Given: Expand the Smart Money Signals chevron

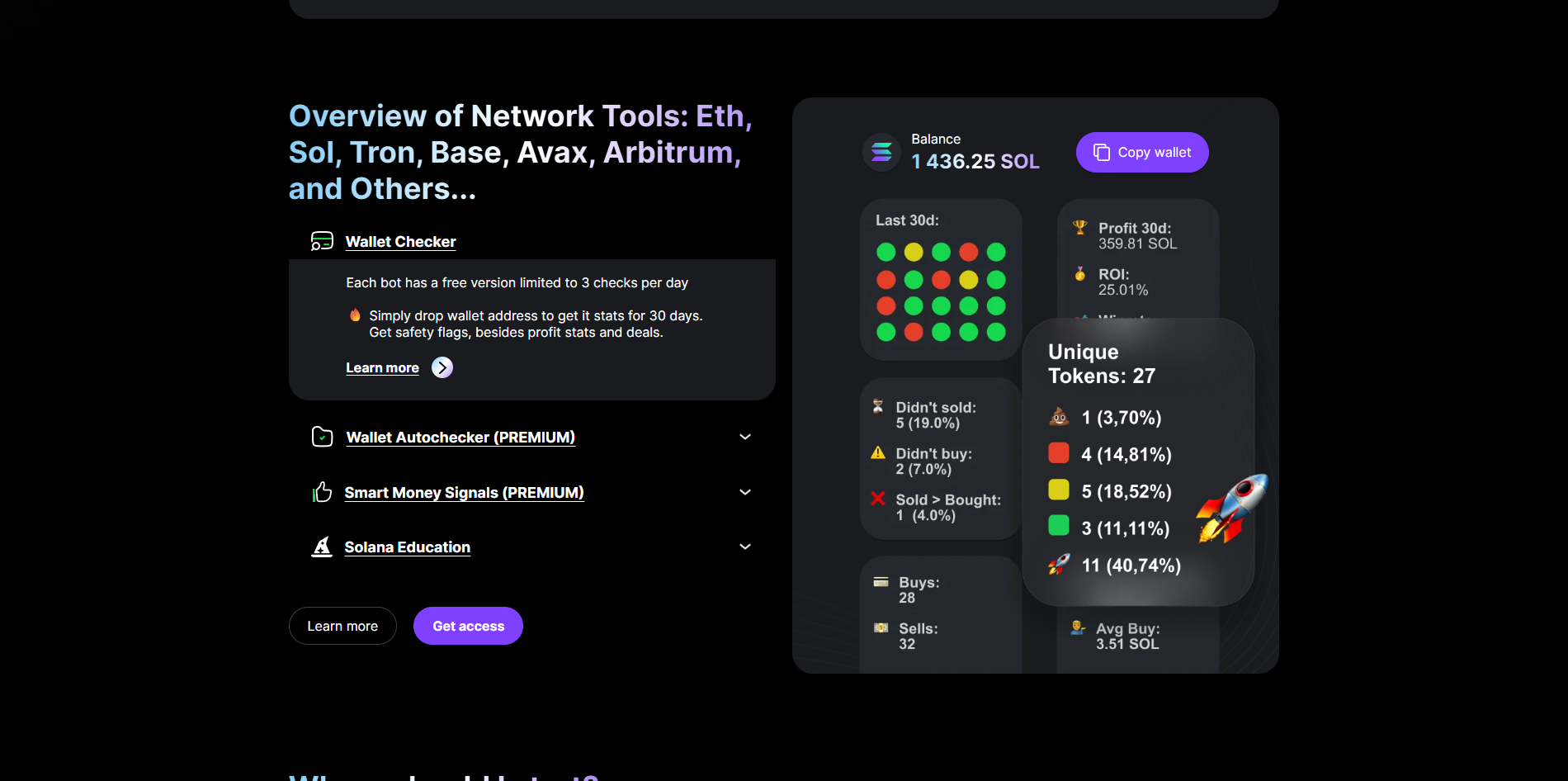Looking at the screenshot, I should tap(745, 492).
